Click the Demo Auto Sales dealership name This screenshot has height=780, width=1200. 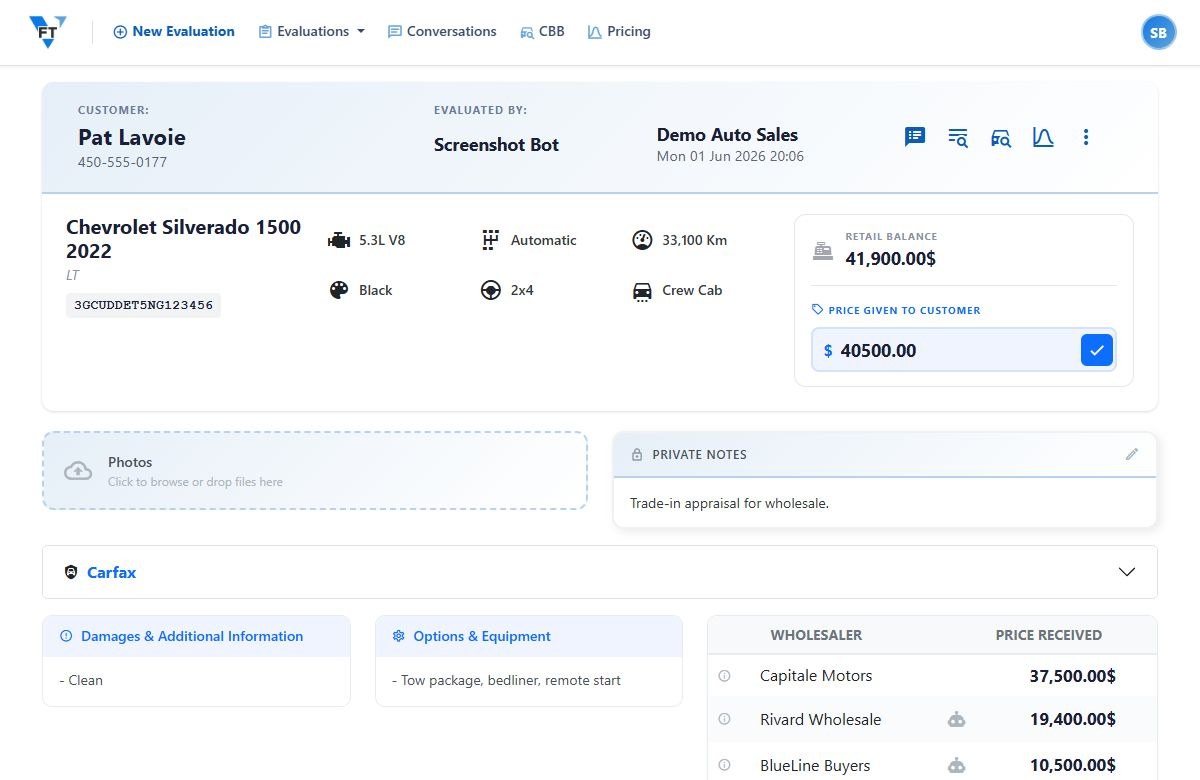727,135
